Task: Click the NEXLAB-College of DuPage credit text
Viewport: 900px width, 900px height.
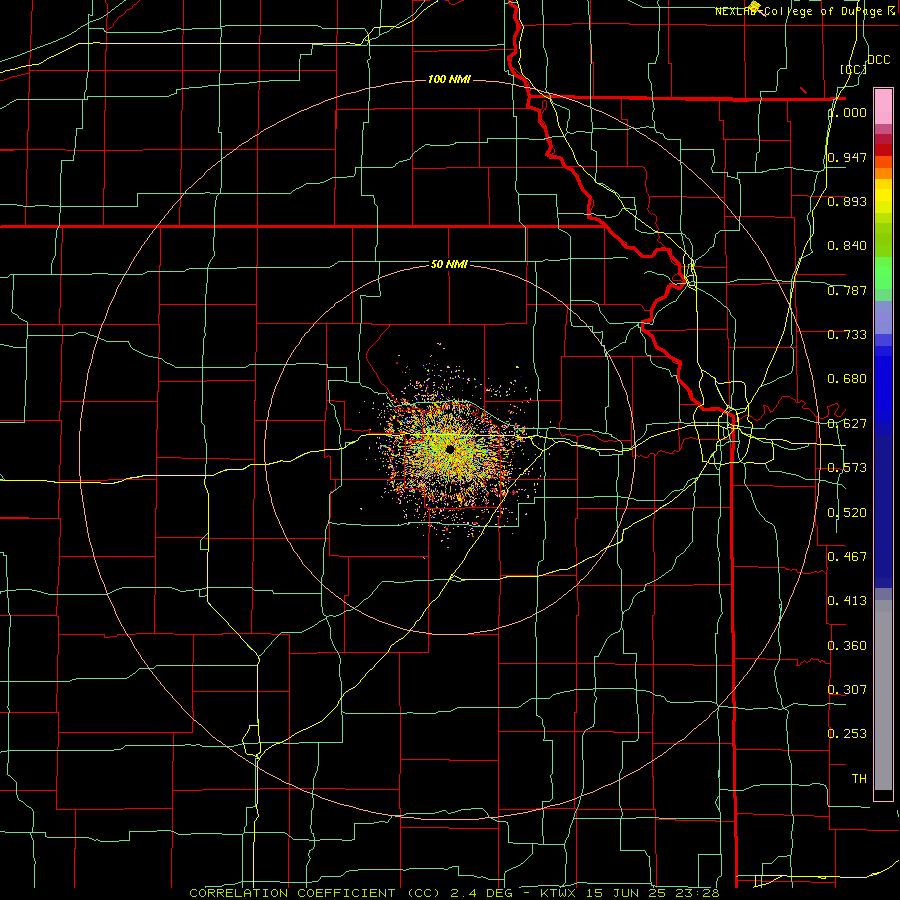Action: coord(805,11)
